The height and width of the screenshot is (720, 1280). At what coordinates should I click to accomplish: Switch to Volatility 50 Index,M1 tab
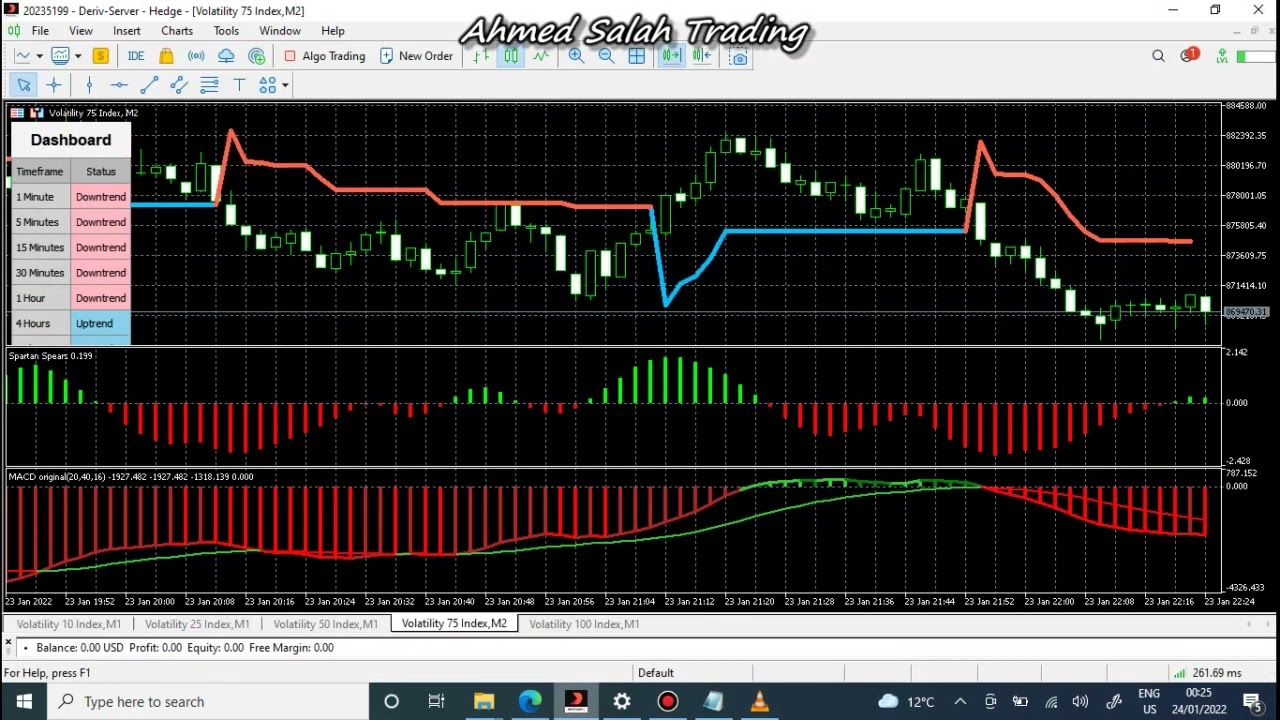[x=326, y=624]
